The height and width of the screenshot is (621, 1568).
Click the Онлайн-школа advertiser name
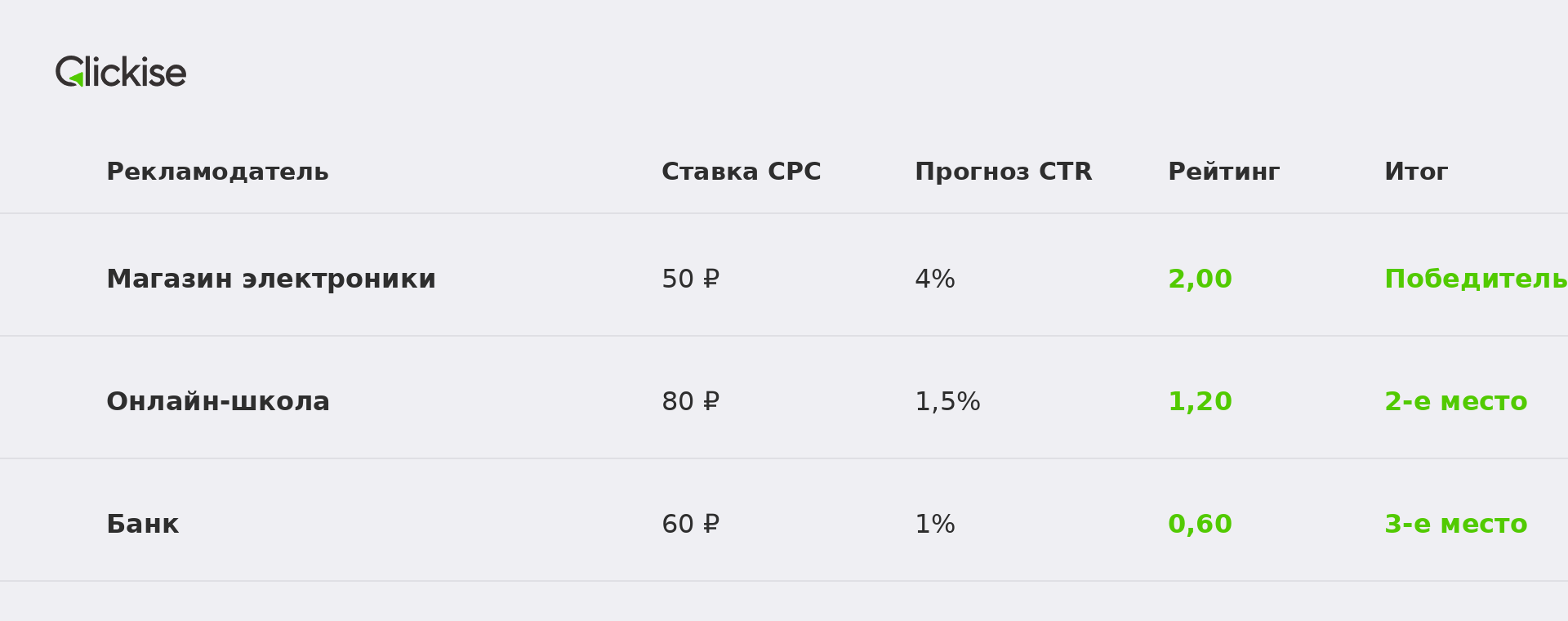pyautogui.click(x=218, y=401)
